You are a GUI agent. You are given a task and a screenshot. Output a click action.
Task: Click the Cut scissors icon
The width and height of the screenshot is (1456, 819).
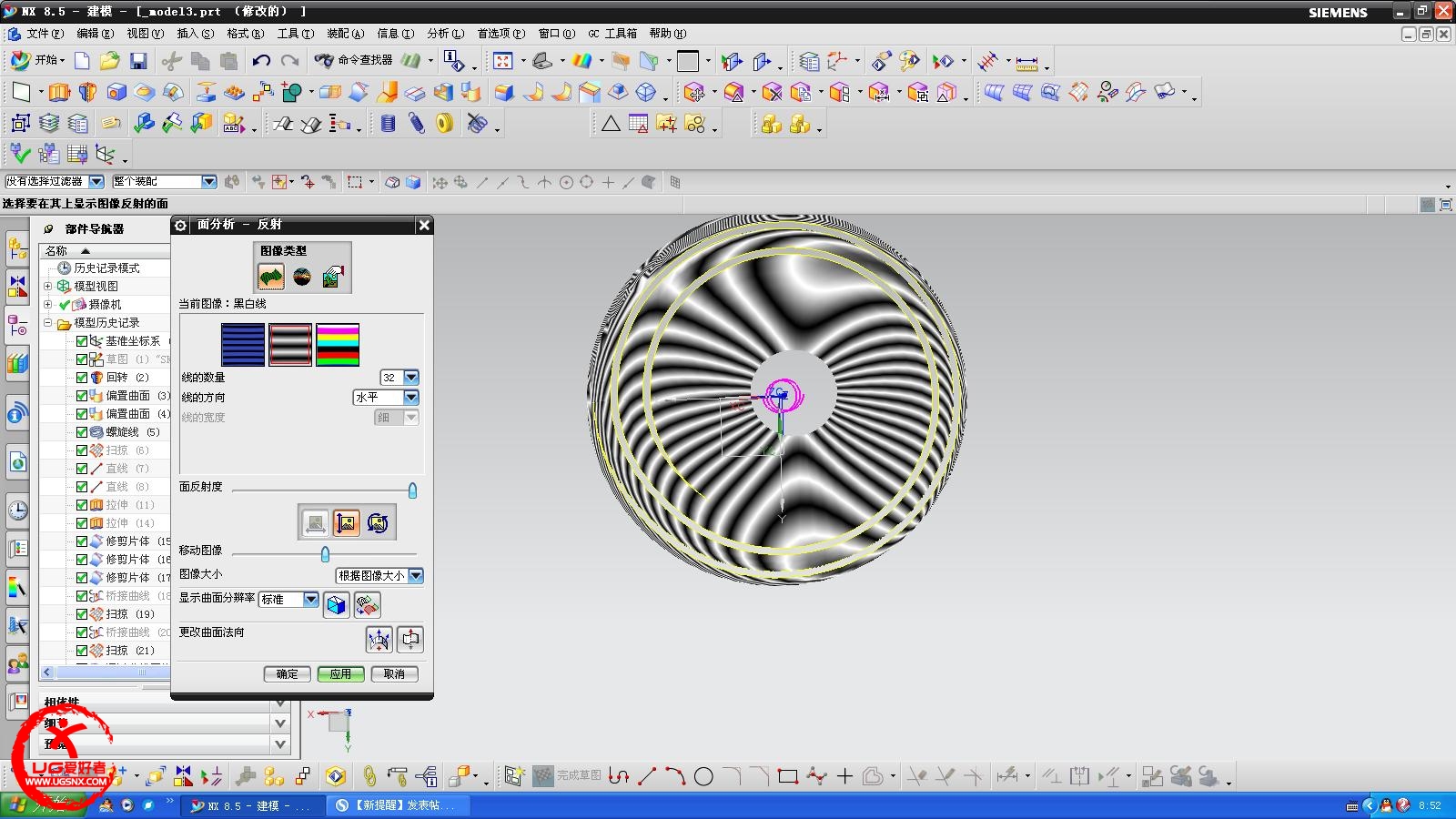pyautogui.click(x=171, y=61)
